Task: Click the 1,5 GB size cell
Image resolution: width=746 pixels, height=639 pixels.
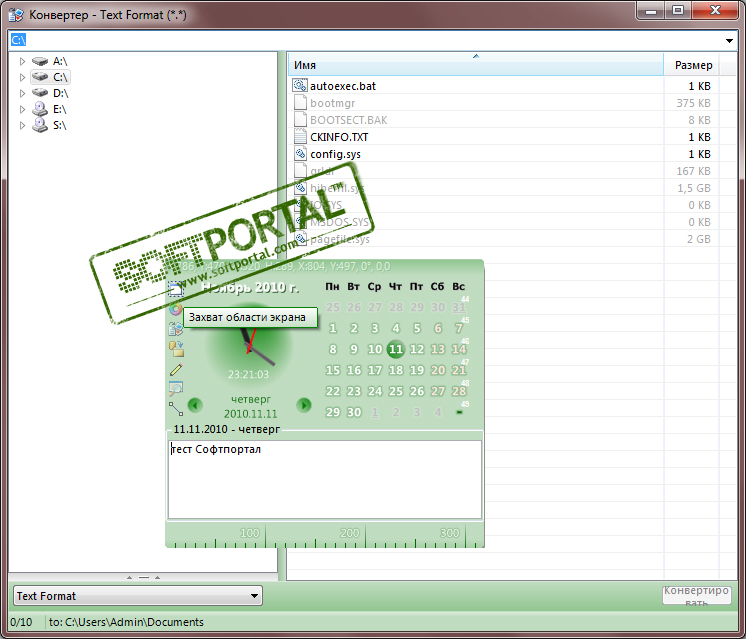Action: [x=694, y=188]
